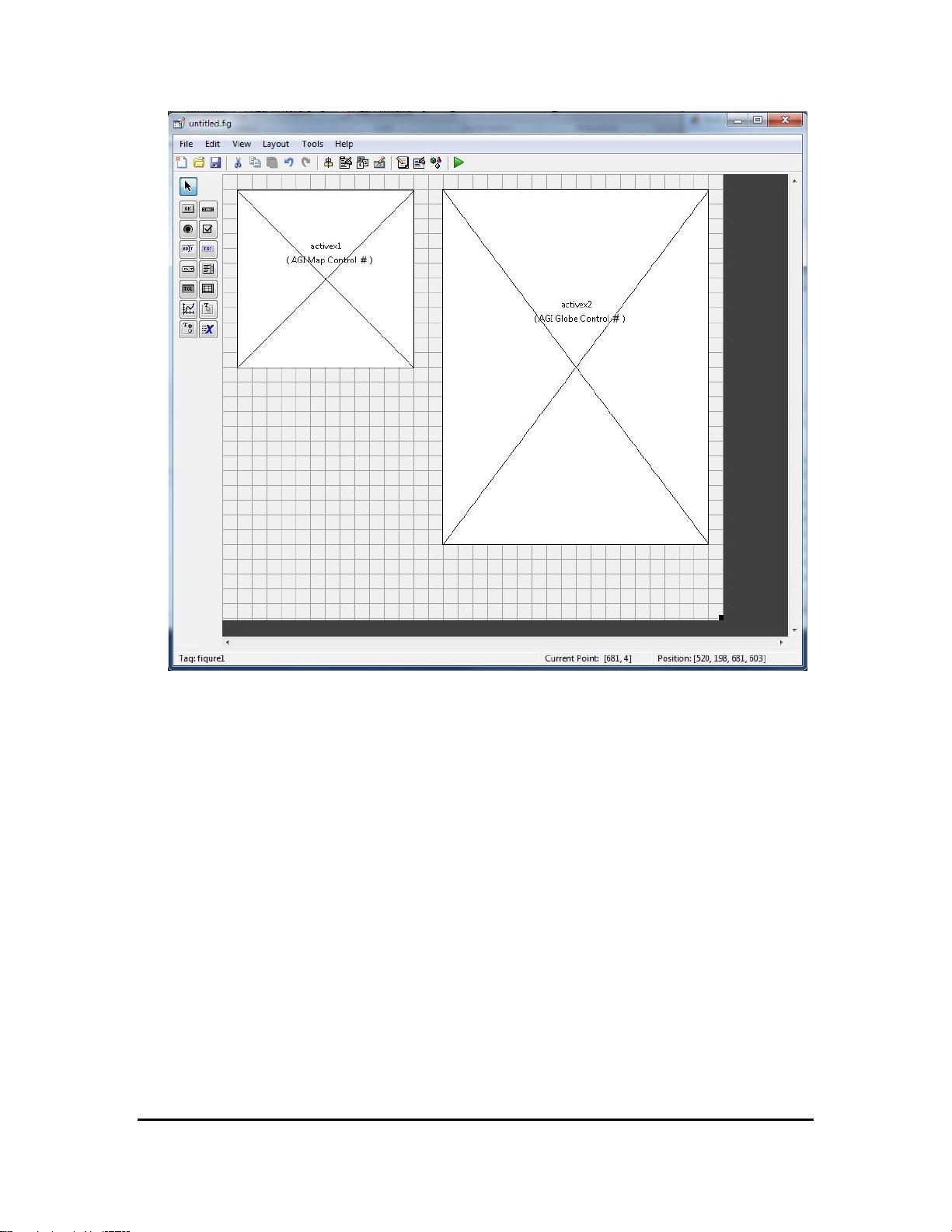Pick the Slider component tool

(x=207, y=209)
